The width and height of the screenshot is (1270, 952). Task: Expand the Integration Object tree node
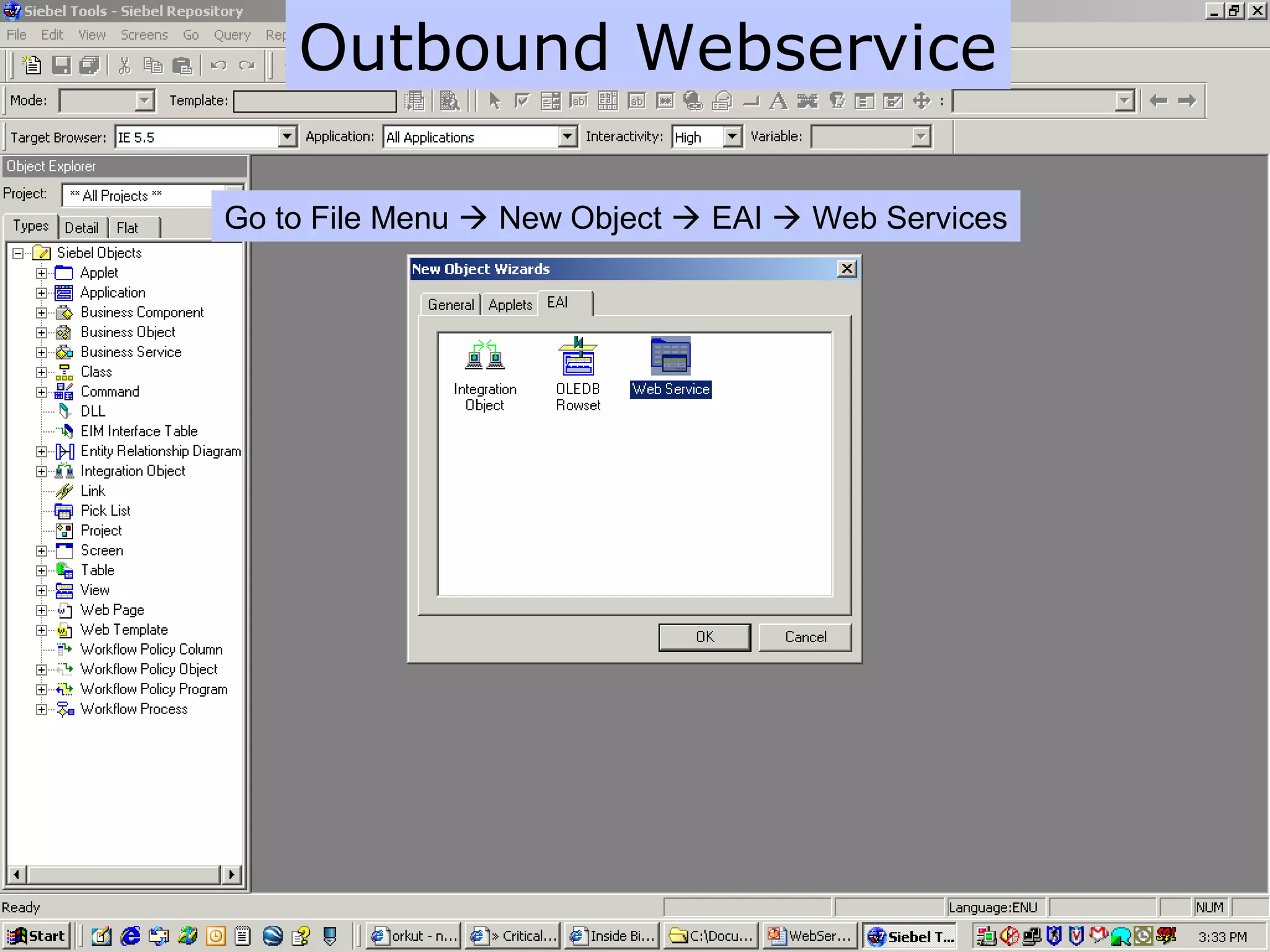coord(41,472)
